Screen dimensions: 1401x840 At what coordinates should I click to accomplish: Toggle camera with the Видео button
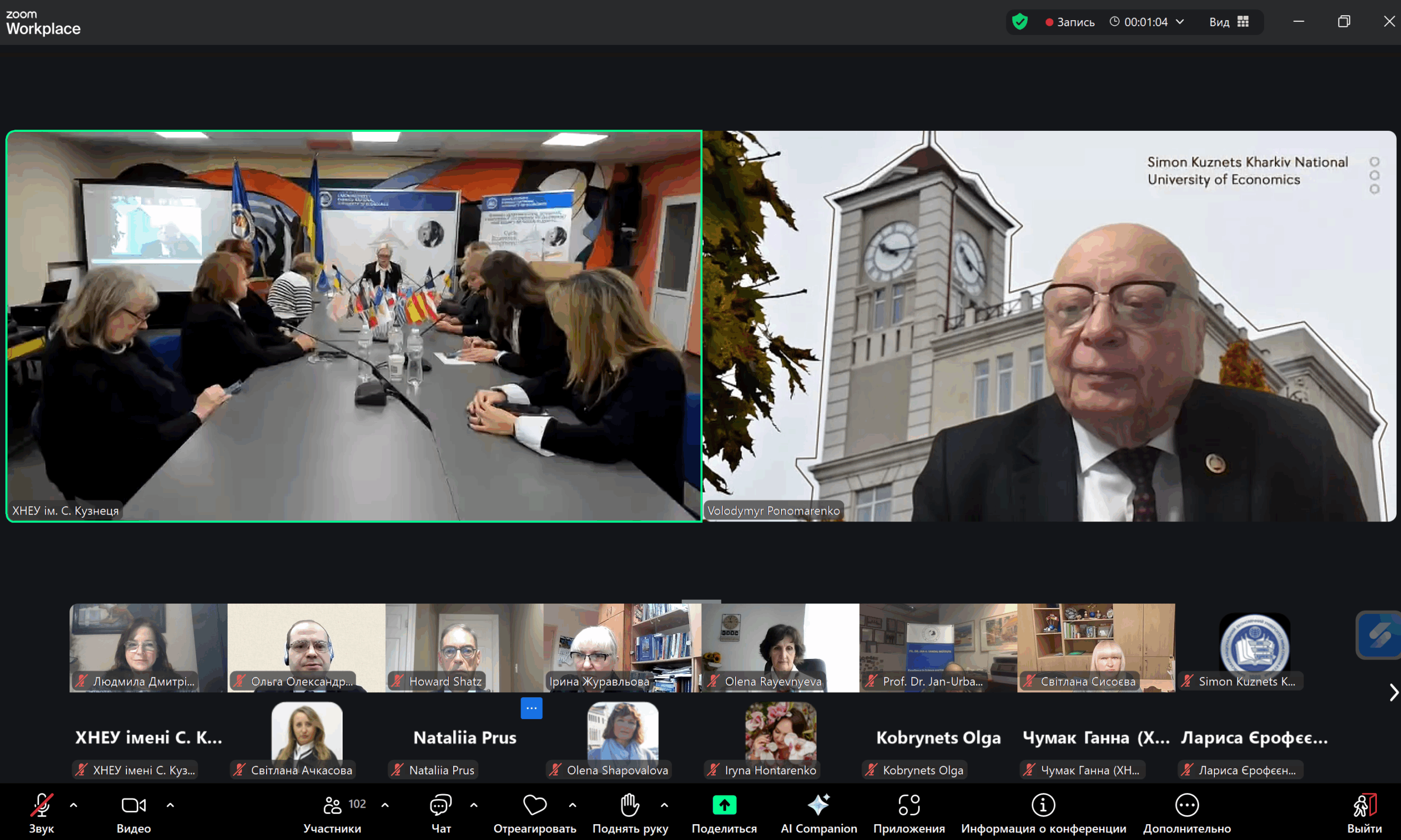point(134,806)
